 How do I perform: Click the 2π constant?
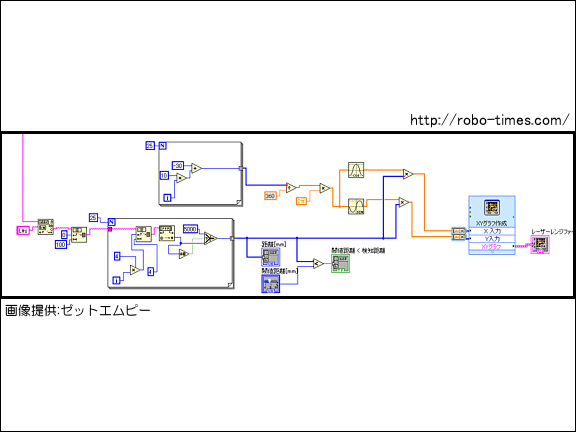[302, 201]
